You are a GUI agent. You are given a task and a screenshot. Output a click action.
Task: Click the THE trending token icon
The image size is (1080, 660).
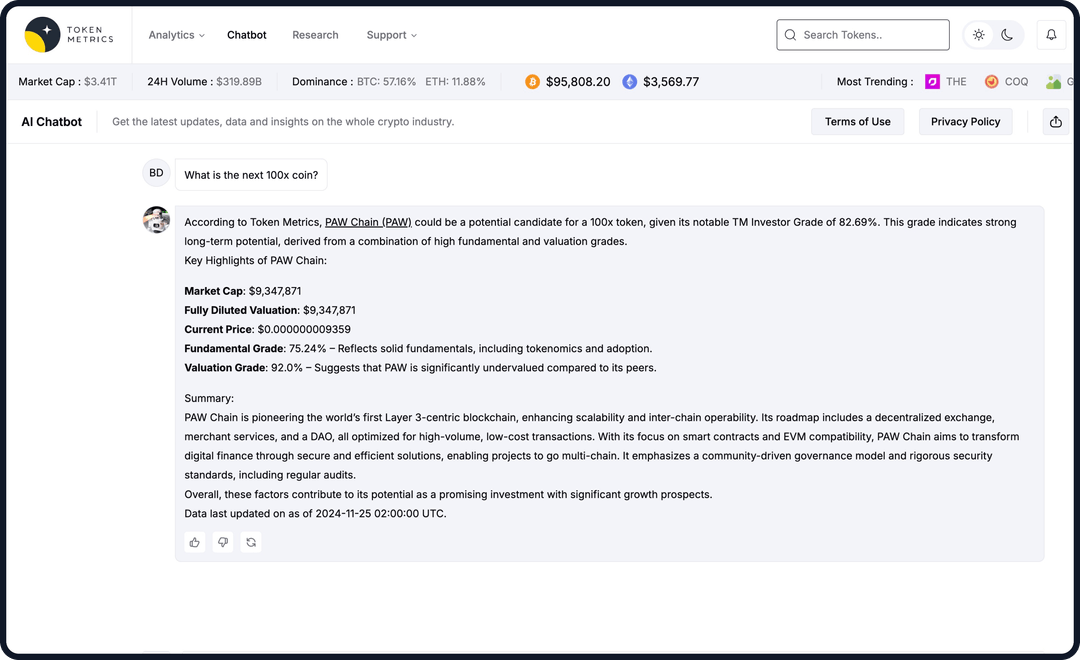[932, 81]
